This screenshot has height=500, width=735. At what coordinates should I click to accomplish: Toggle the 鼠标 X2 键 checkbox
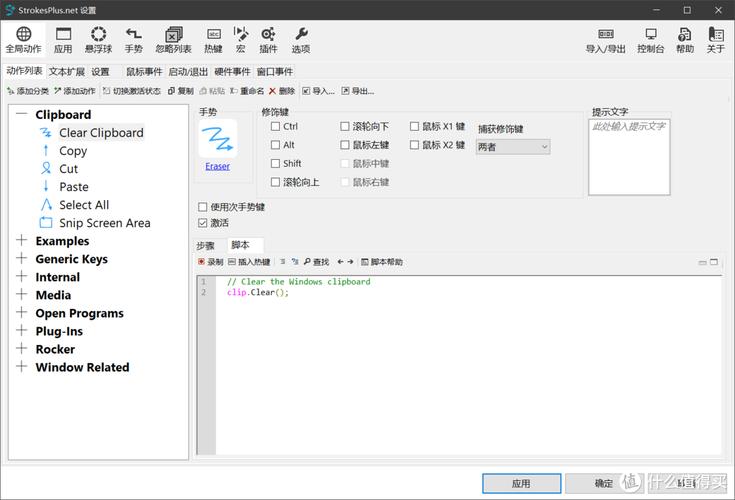[414, 145]
